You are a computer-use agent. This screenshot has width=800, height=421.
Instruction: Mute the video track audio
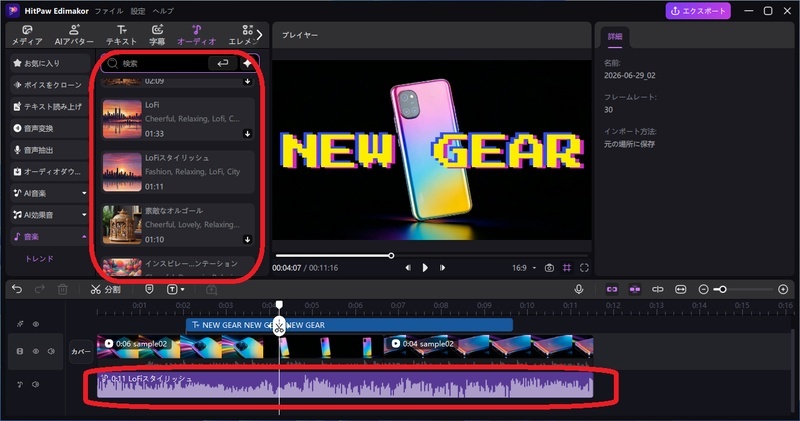pyautogui.click(x=51, y=351)
